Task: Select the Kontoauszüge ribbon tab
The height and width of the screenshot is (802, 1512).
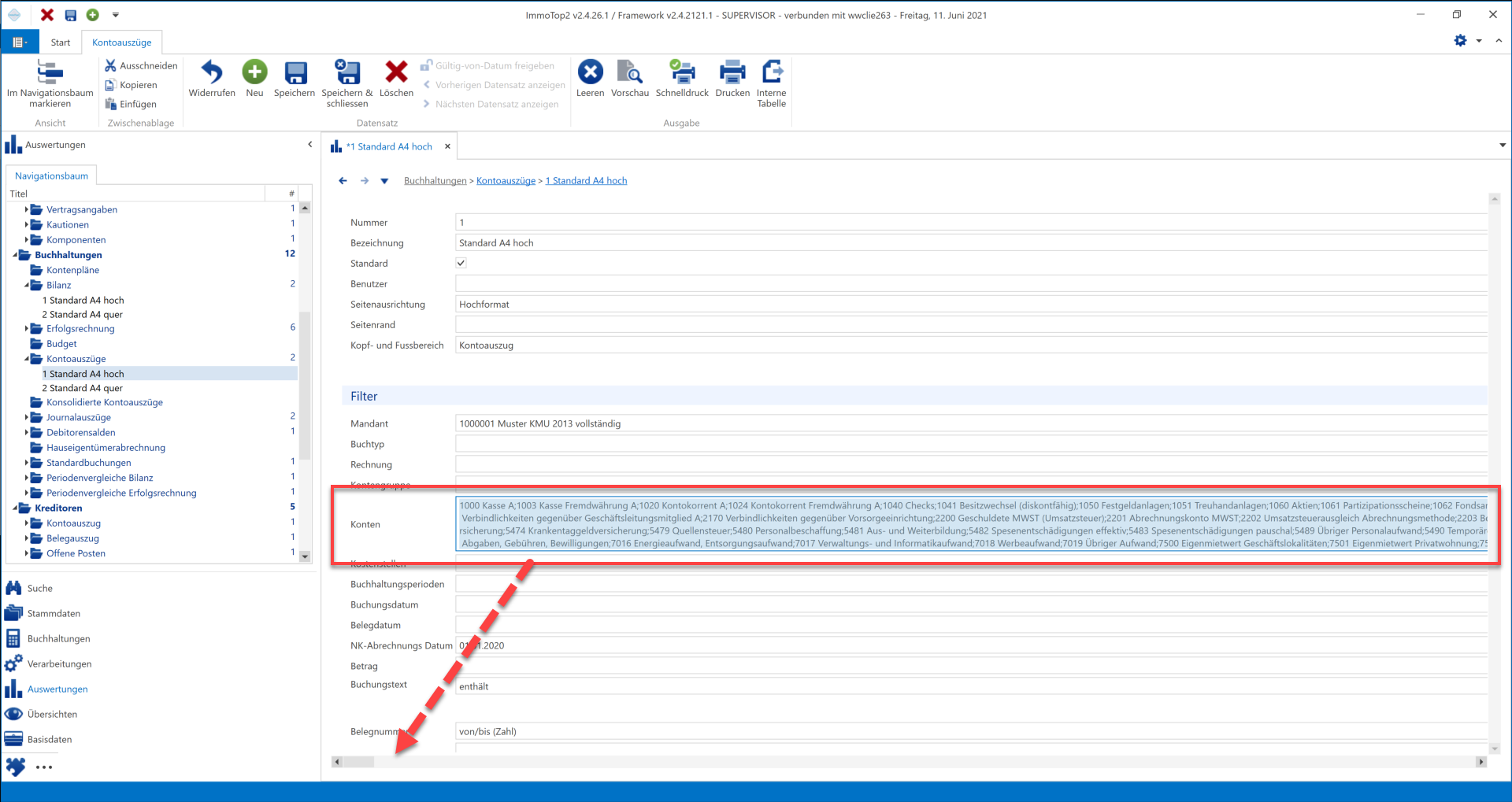Action: click(x=121, y=43)
